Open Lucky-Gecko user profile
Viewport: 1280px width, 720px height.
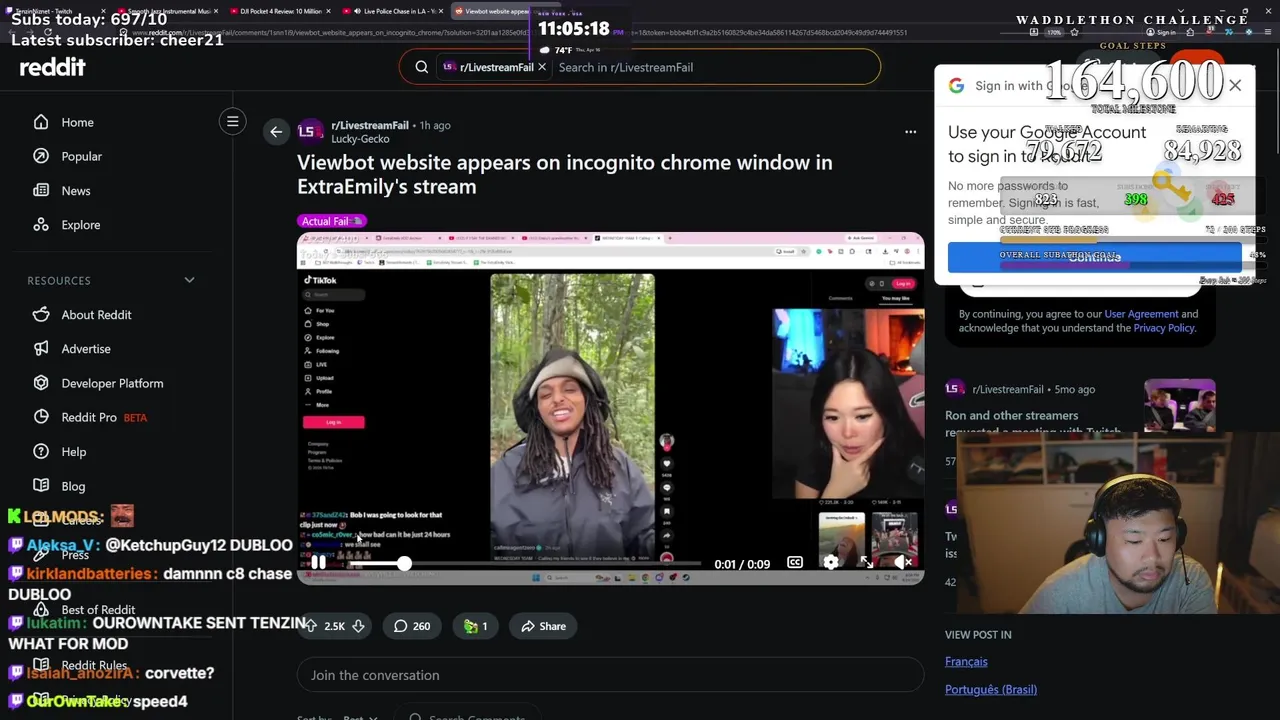tap(360, 139)
